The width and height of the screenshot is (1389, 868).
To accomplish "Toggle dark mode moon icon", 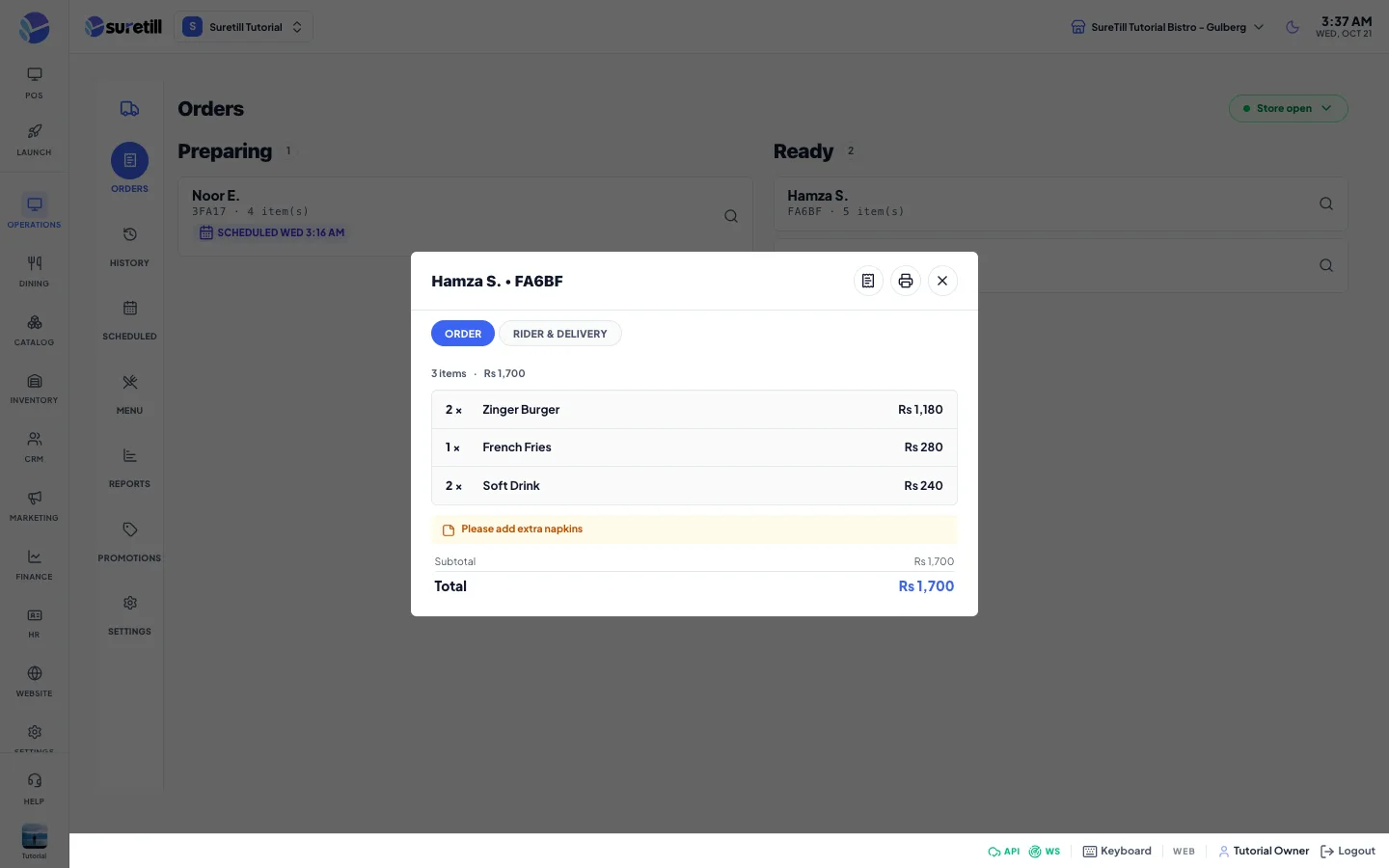I will tap(1293, 27).
